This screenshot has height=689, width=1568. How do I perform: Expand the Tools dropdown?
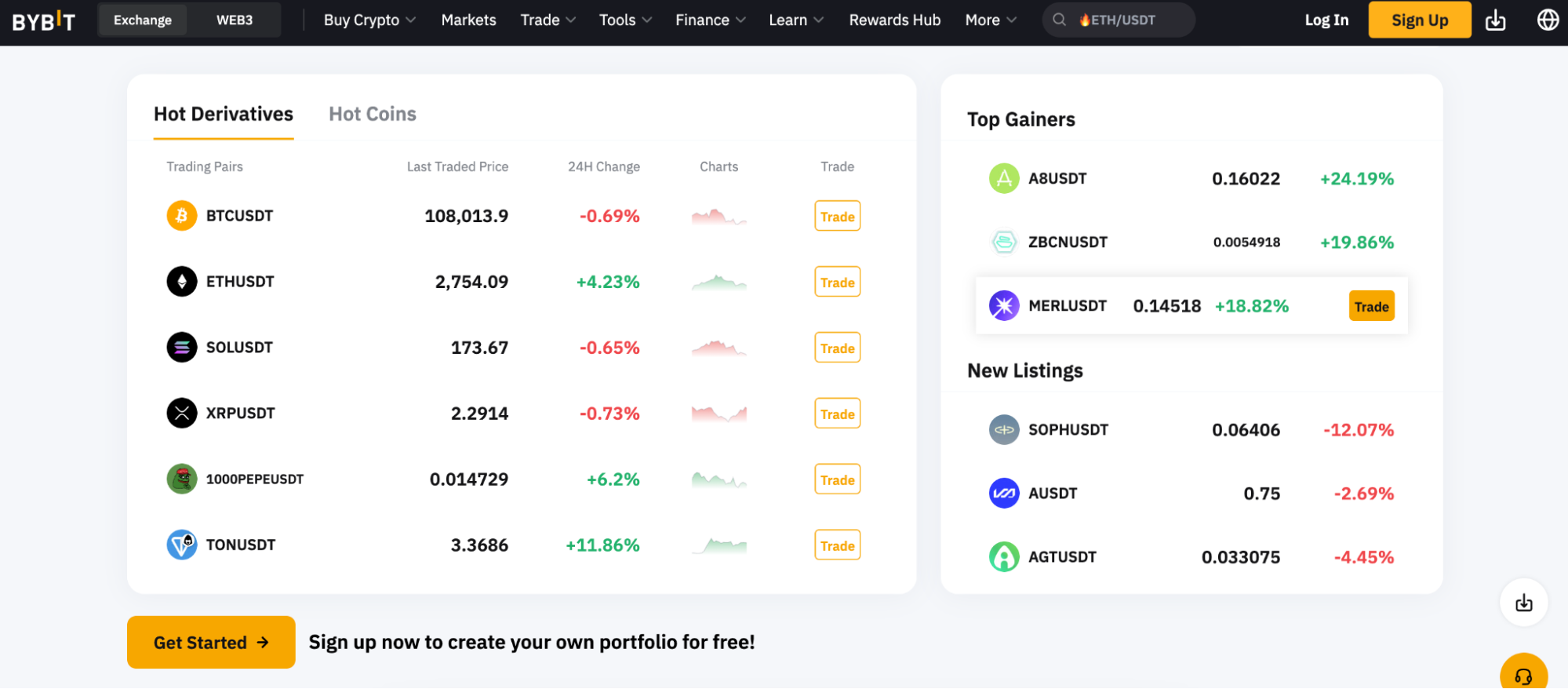[625, 20]
